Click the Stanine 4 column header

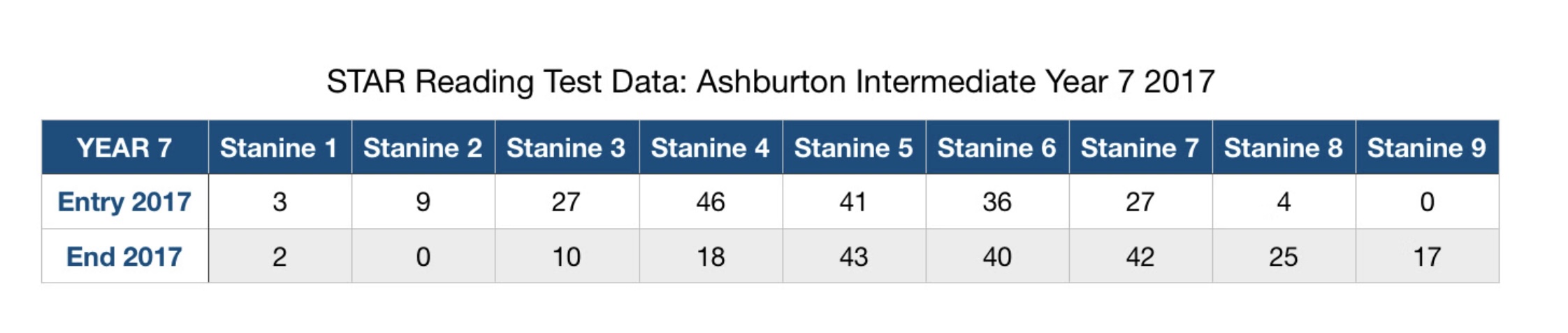[710, 148]
